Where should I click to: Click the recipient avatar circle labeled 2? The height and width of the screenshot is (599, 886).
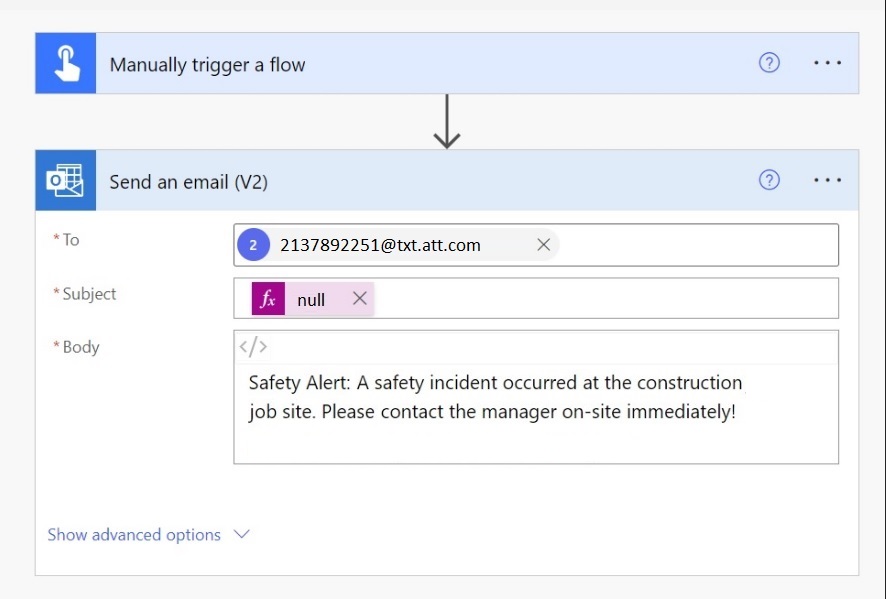(253, 245)
